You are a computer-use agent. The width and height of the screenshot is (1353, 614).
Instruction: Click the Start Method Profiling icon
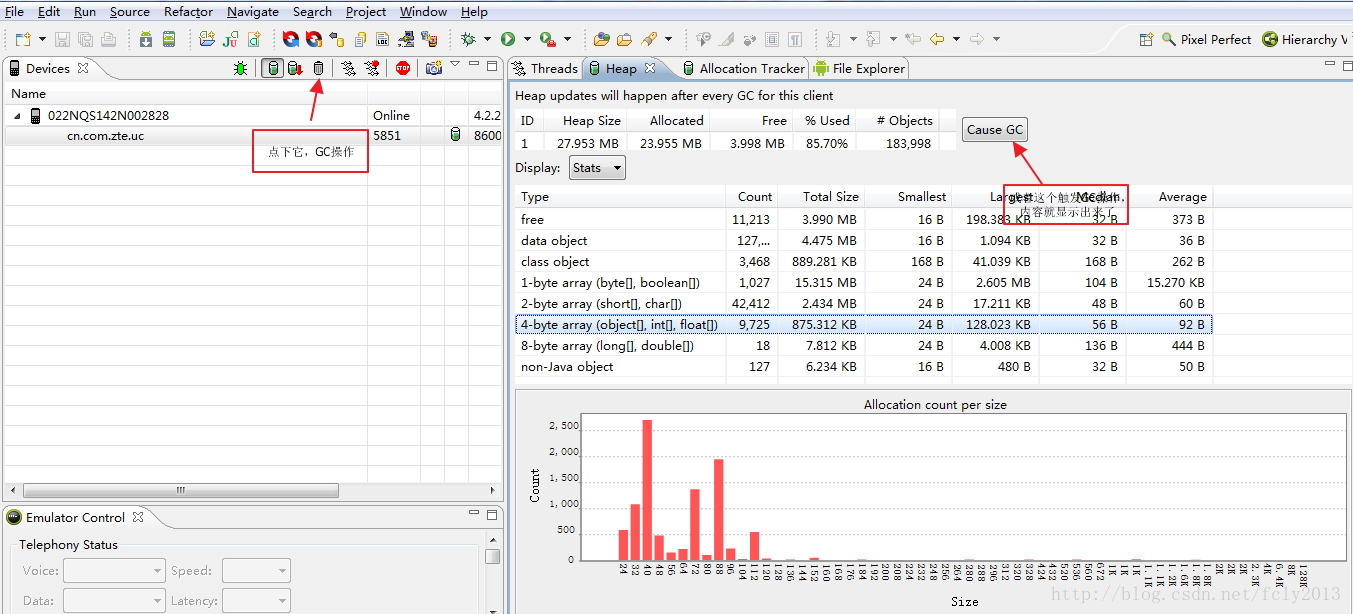tap(372, 68)
